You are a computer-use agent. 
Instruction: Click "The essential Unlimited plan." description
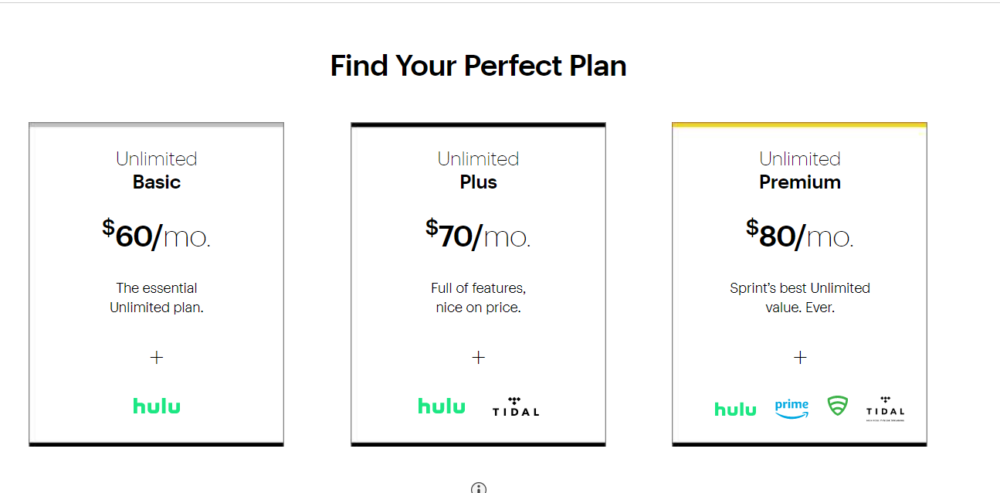[x=156, y=298]
